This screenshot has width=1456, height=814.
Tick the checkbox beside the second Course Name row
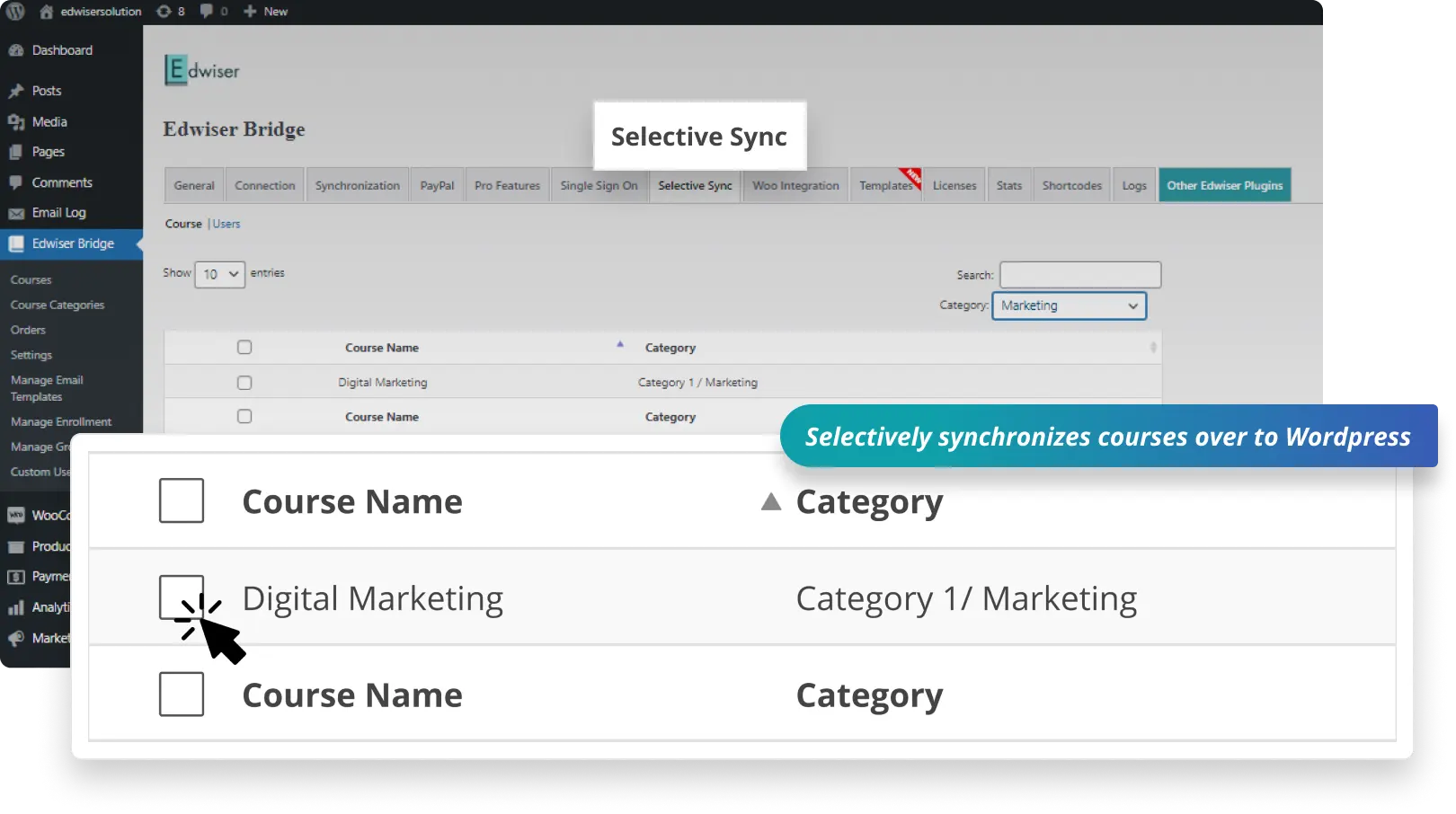pos(182,694)
